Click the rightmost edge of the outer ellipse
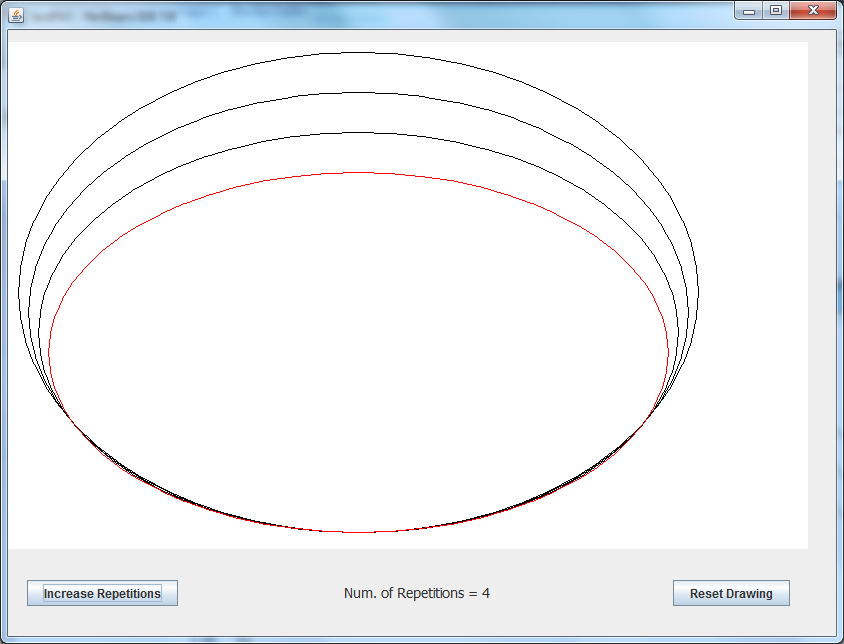This screenshot has height=644, width=844. point(698,292)
